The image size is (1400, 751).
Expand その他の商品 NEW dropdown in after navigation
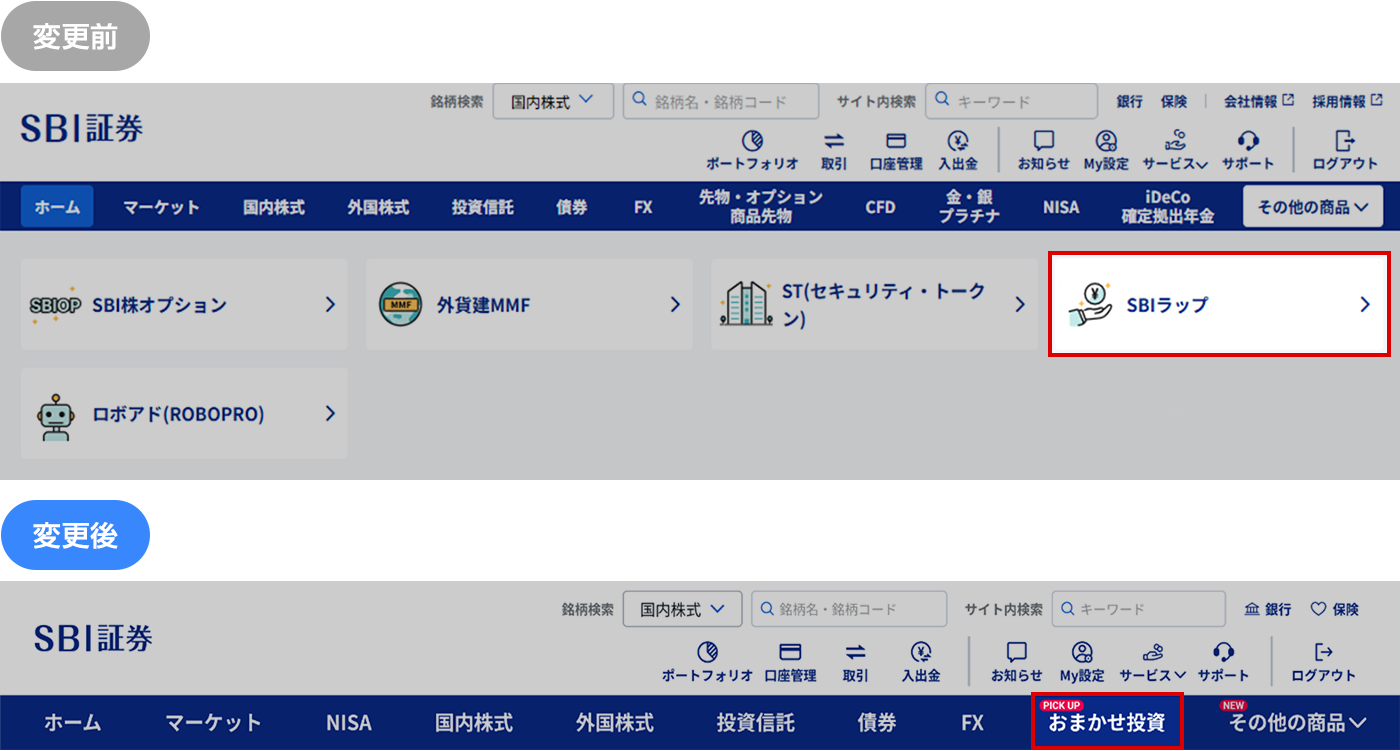(x=1296, y=723)
